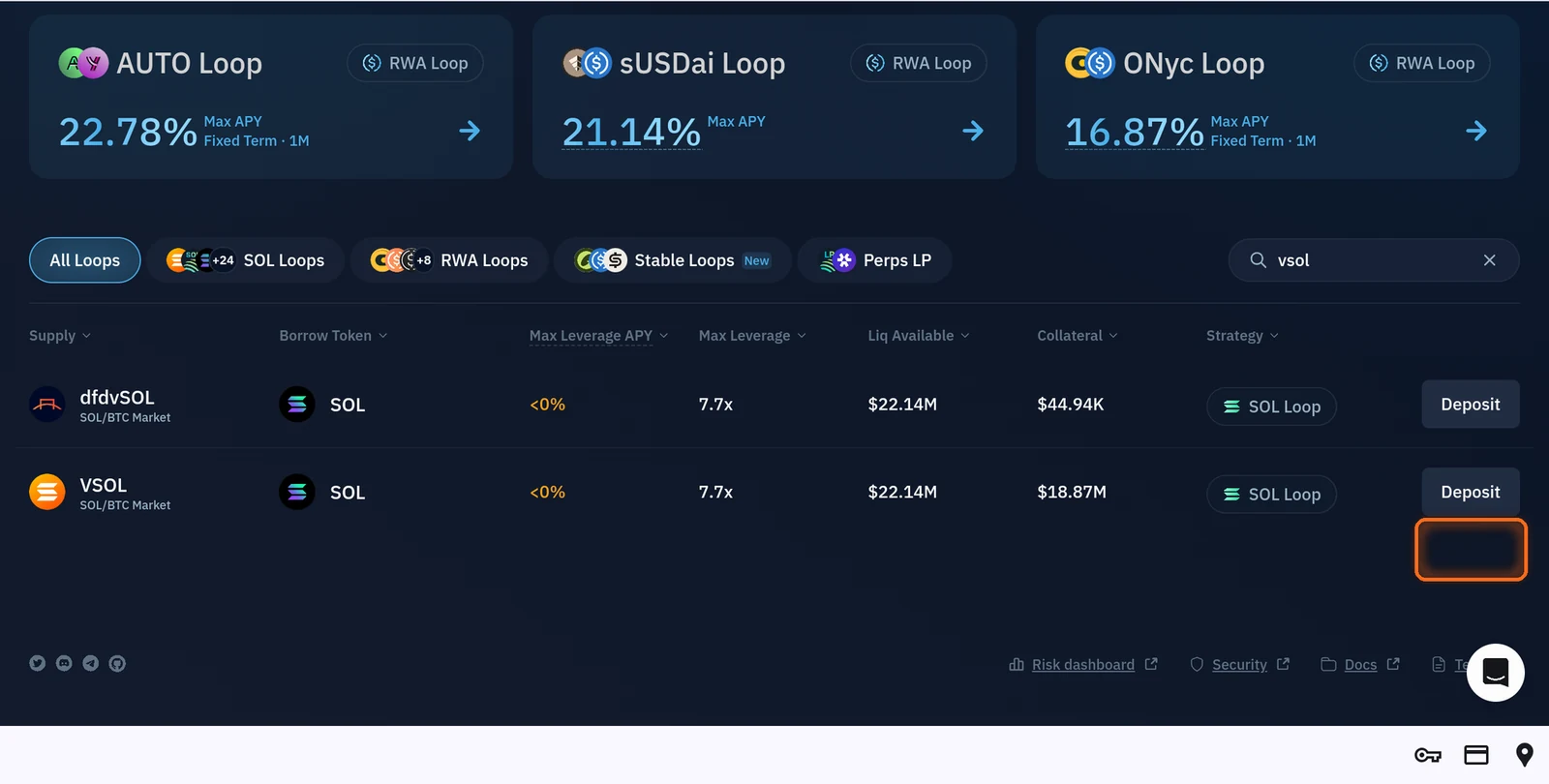Open AUTO Loop card arrow
This screenshot has height=784, width=1549.
[x=470, y=131]
